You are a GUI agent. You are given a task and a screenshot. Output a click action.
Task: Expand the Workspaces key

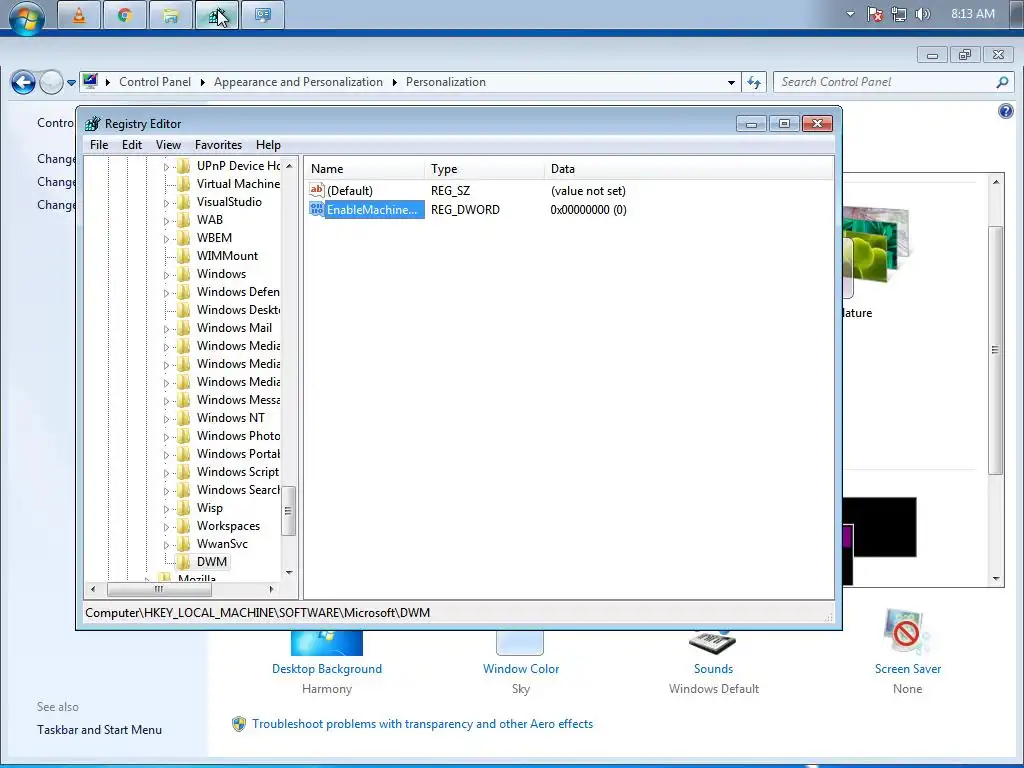(166, 527)
